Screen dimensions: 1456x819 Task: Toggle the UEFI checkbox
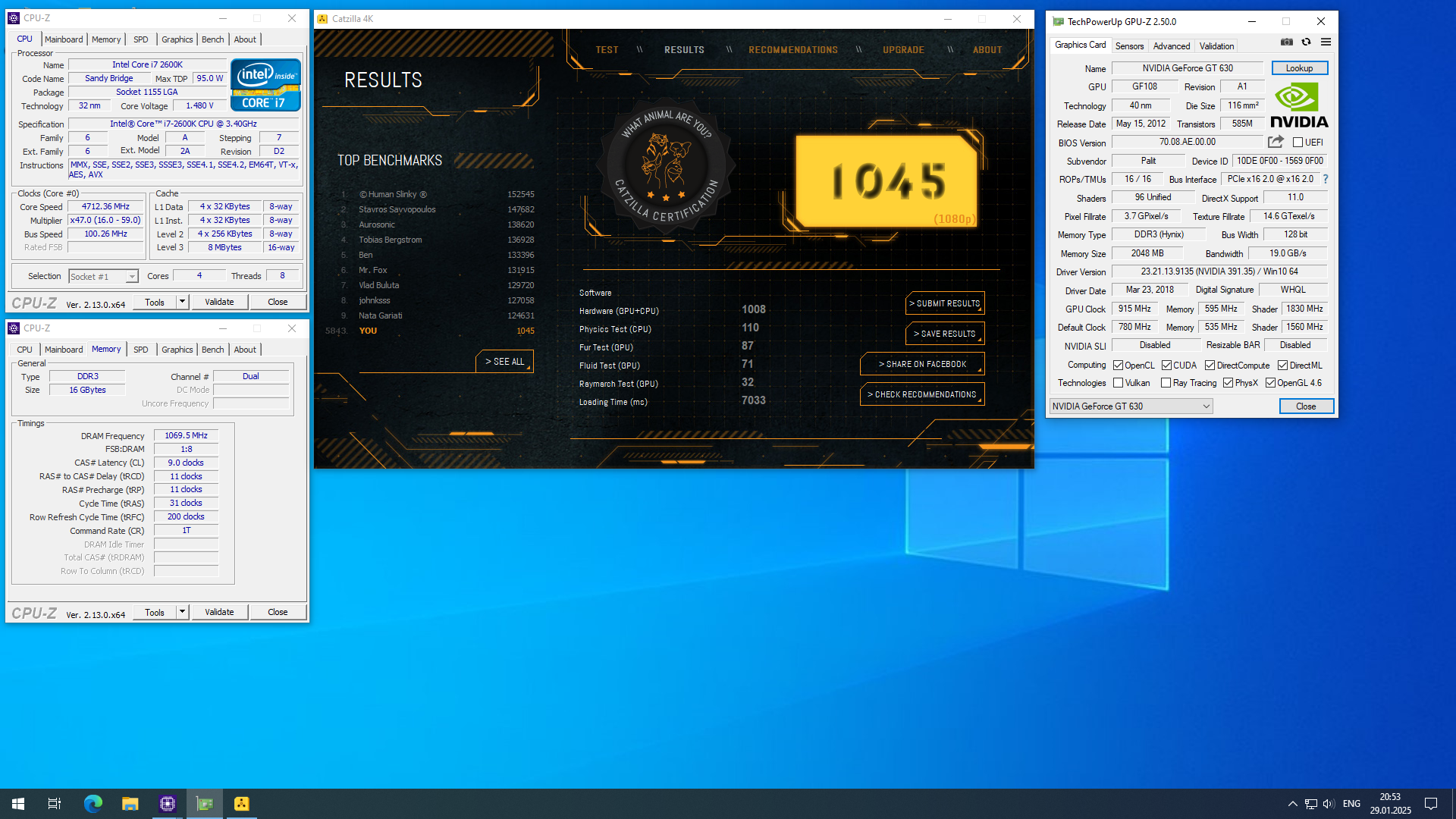tap(1298, 143)
